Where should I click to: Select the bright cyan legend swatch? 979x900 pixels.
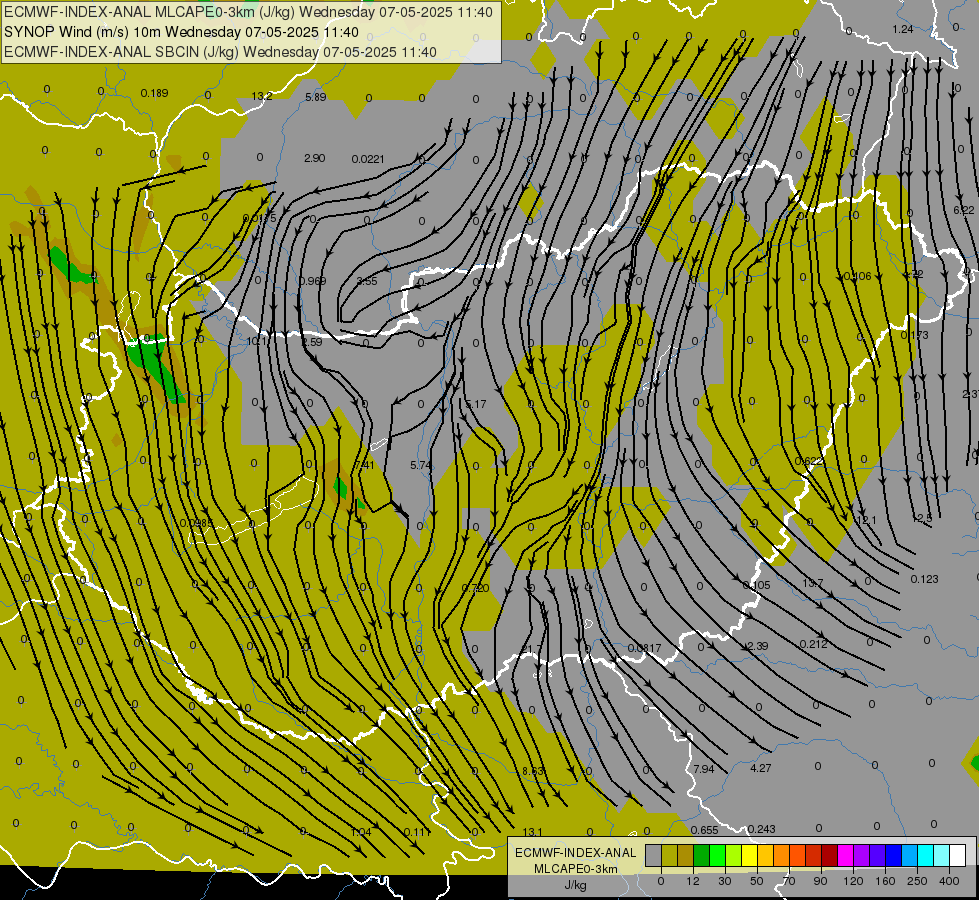926,856
